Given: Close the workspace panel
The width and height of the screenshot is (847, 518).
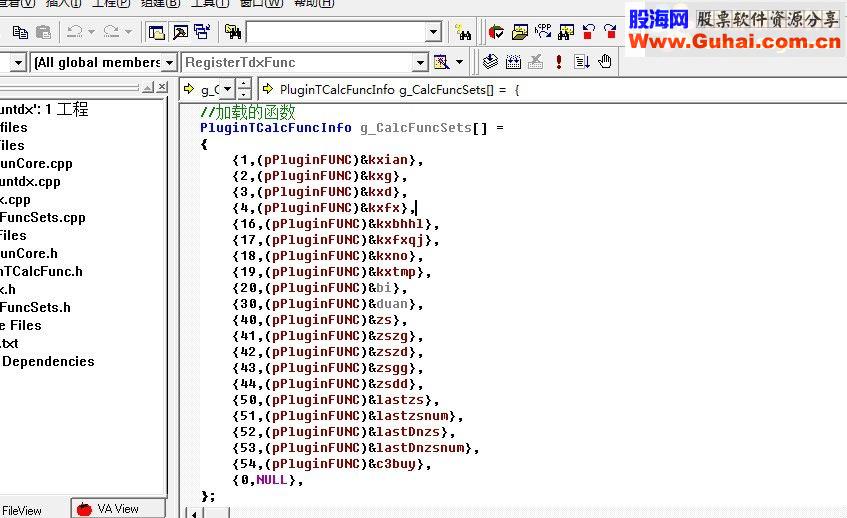Looking at the screenshot, I should 162,87.
